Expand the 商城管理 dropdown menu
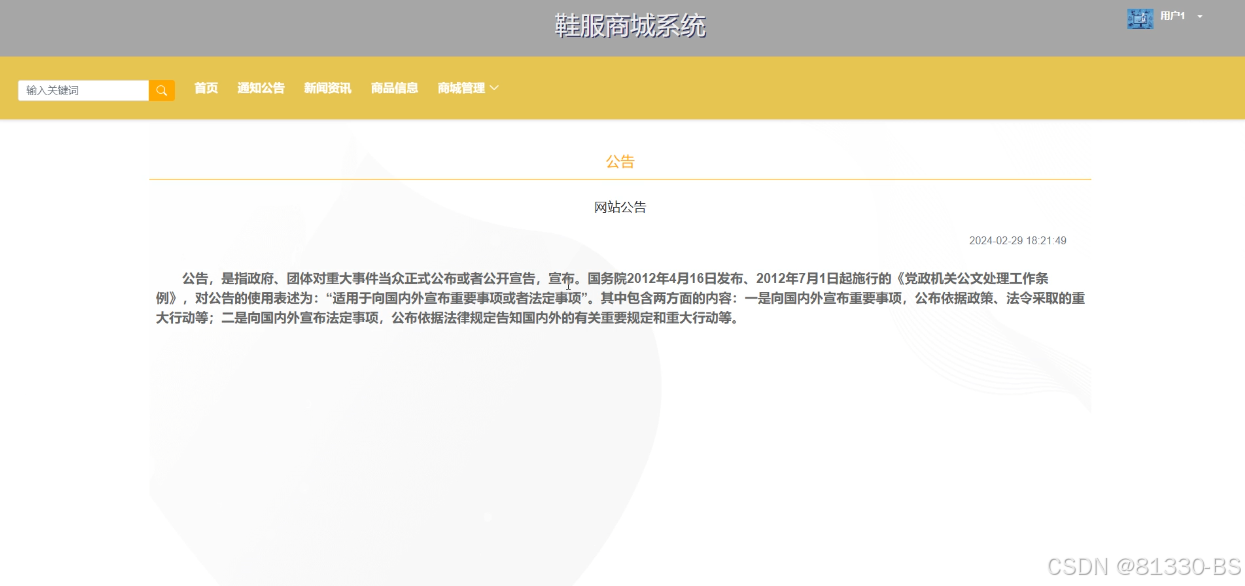Viewport: 1245px width, 586px height. point(468,88)
